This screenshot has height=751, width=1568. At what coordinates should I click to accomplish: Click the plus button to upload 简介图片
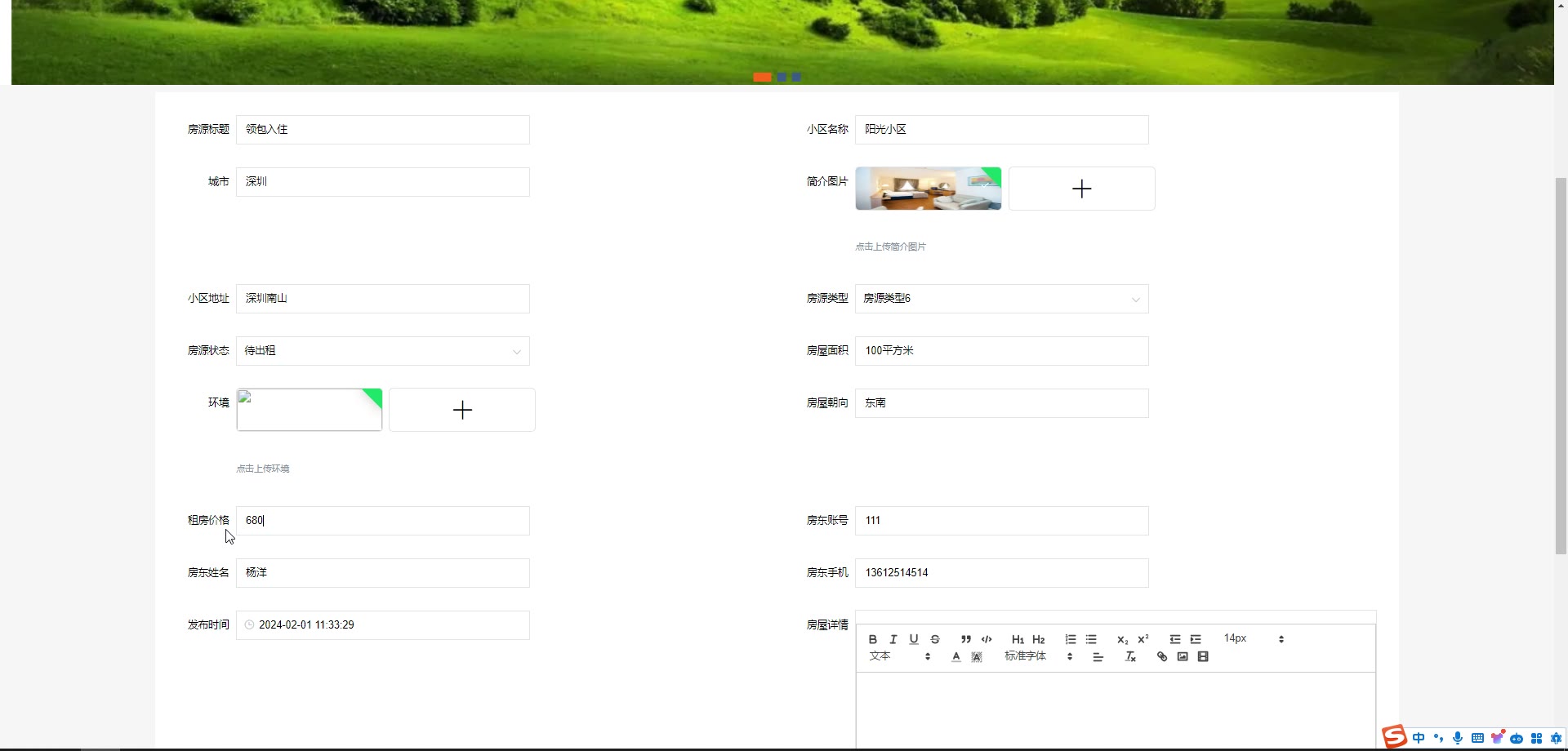pos(1081,189)
